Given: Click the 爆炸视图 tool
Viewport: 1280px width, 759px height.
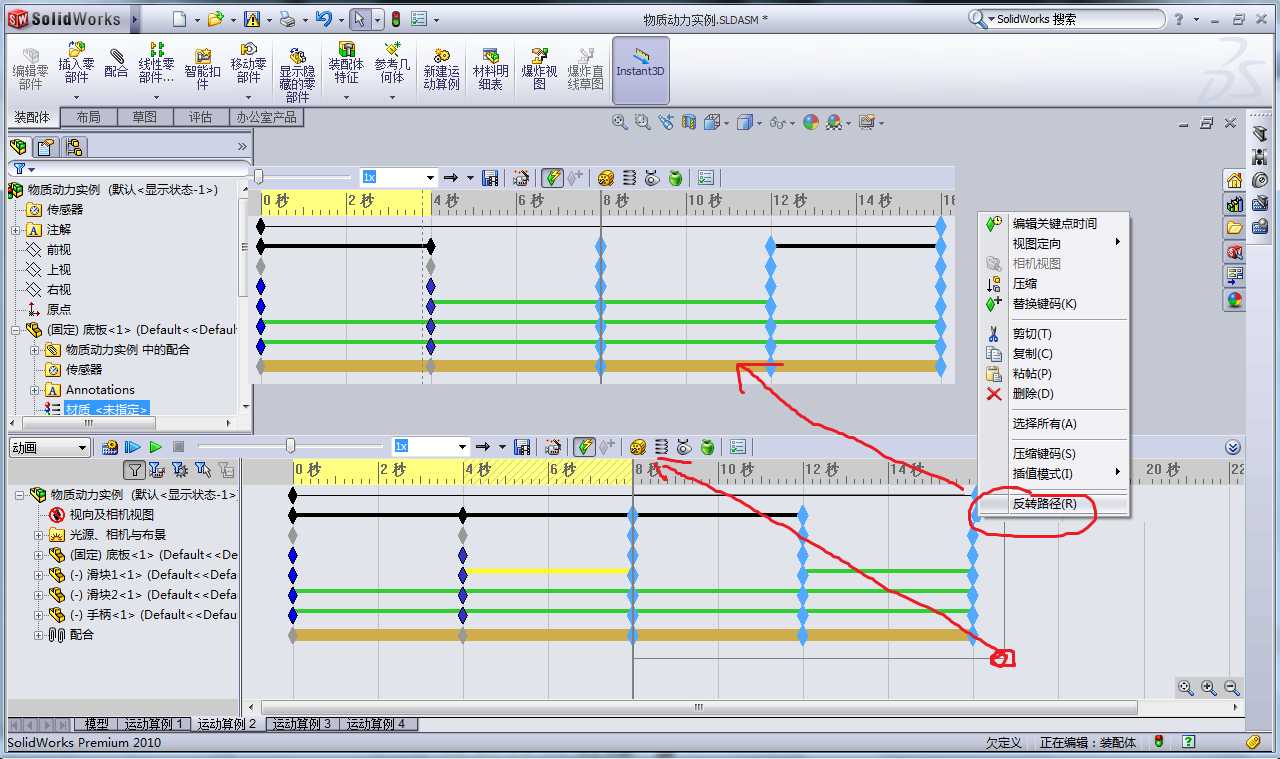Looking at the screenshot, I should click(x=539, y=68).
